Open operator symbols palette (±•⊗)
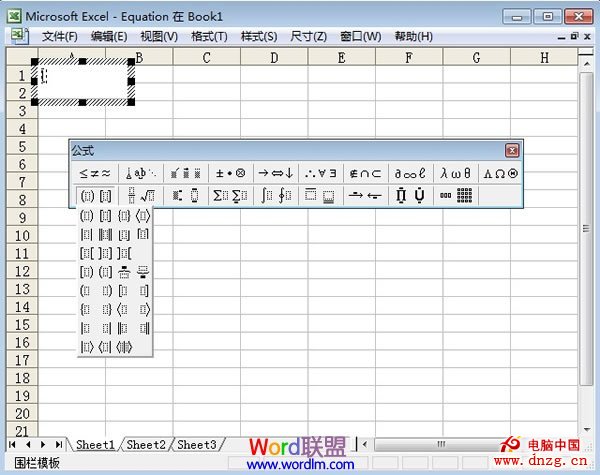 click(230, 173)
